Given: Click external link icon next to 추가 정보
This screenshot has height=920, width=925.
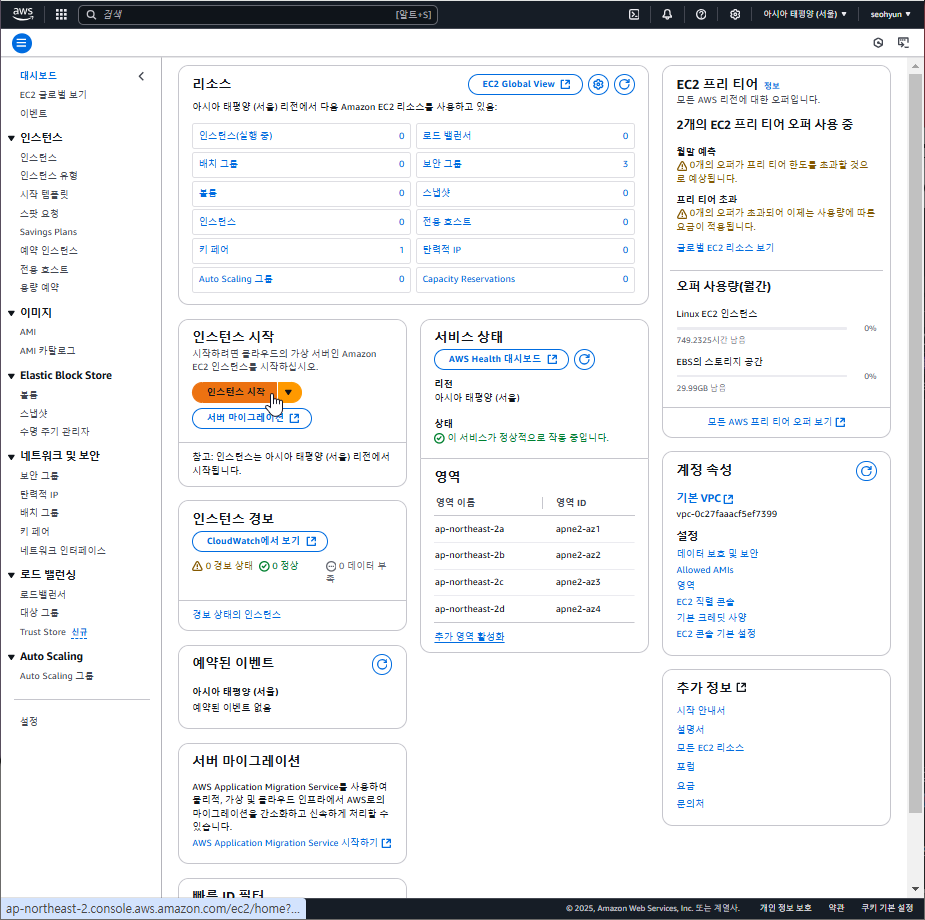Looking at the screenshot, I should [x=742, y=687].
